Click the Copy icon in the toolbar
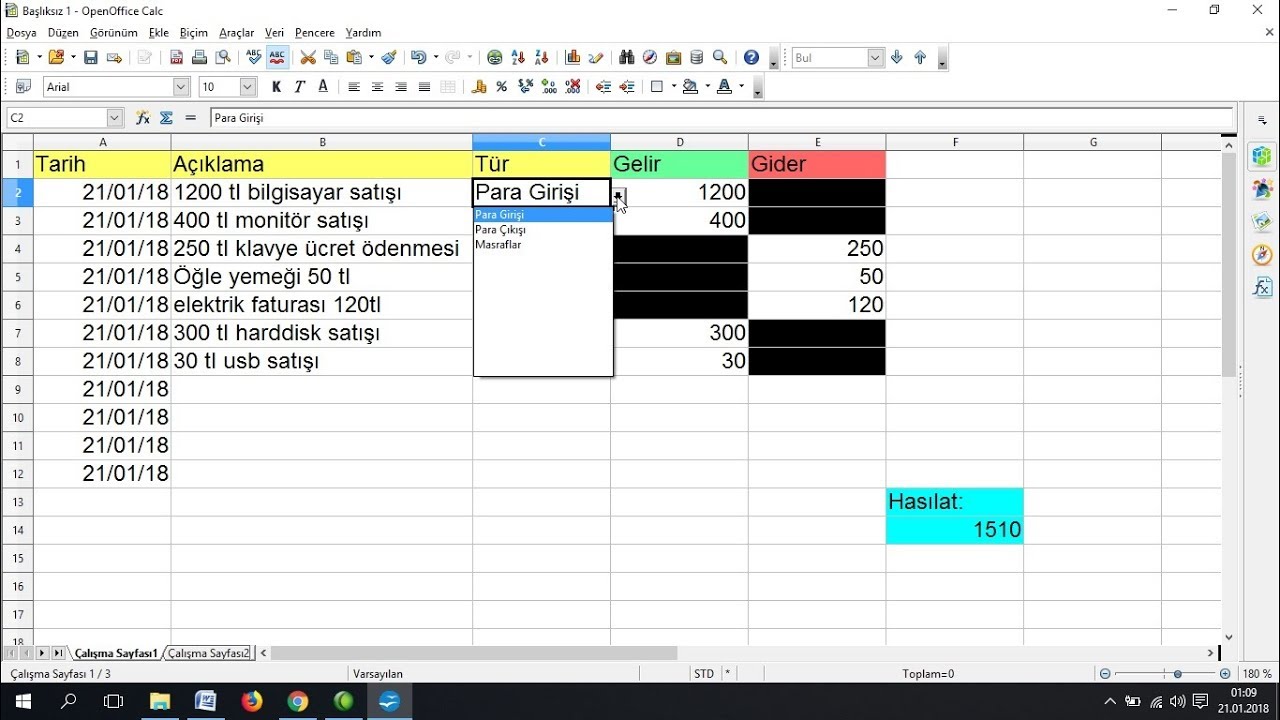The height and width of the screenshot is (720, 1280). (331, 58)
